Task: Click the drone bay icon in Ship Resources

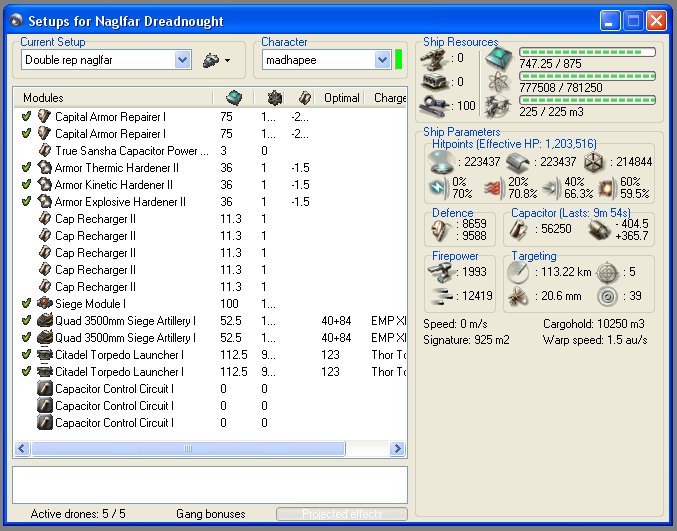Action: [x=498, y=106]
